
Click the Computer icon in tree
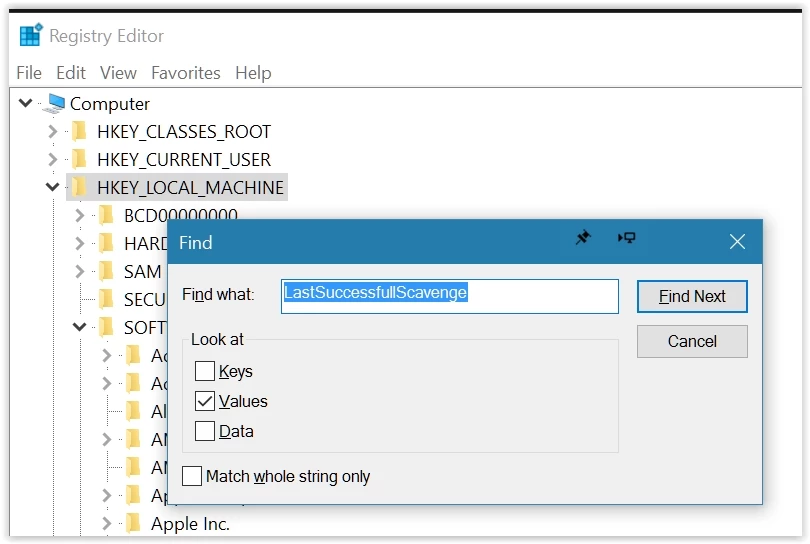pos(55,104)
